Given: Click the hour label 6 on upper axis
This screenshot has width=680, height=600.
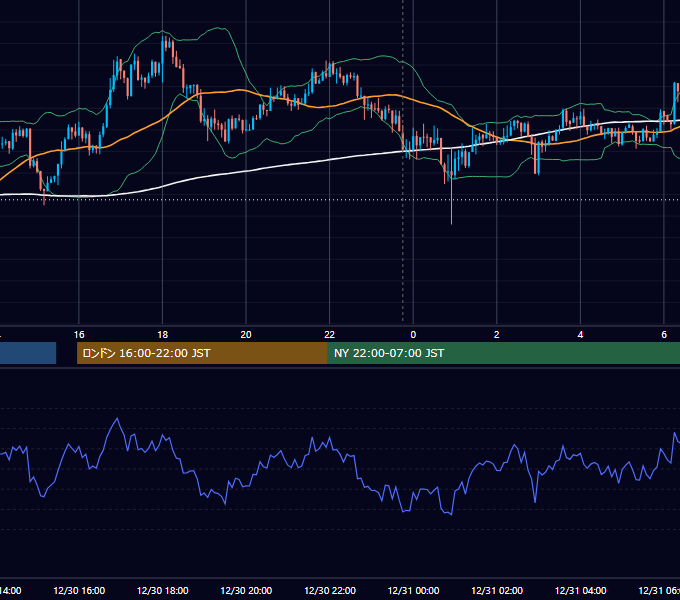Looking at the screenshot, I should click(664, 335).
